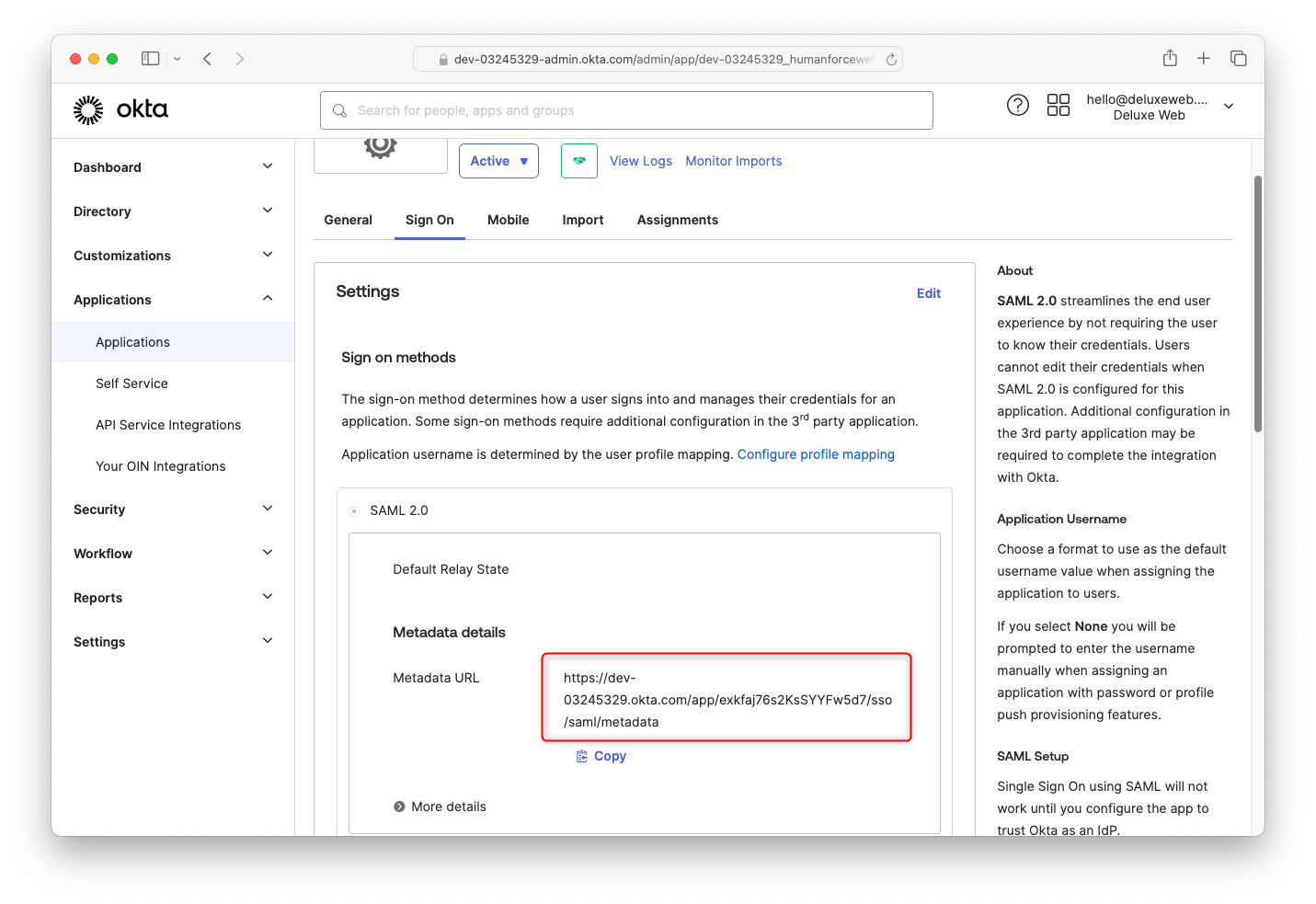1316x904 pixels.
Task: Click the page vertical scrollbar
Action: click(x=1258, y=303)
